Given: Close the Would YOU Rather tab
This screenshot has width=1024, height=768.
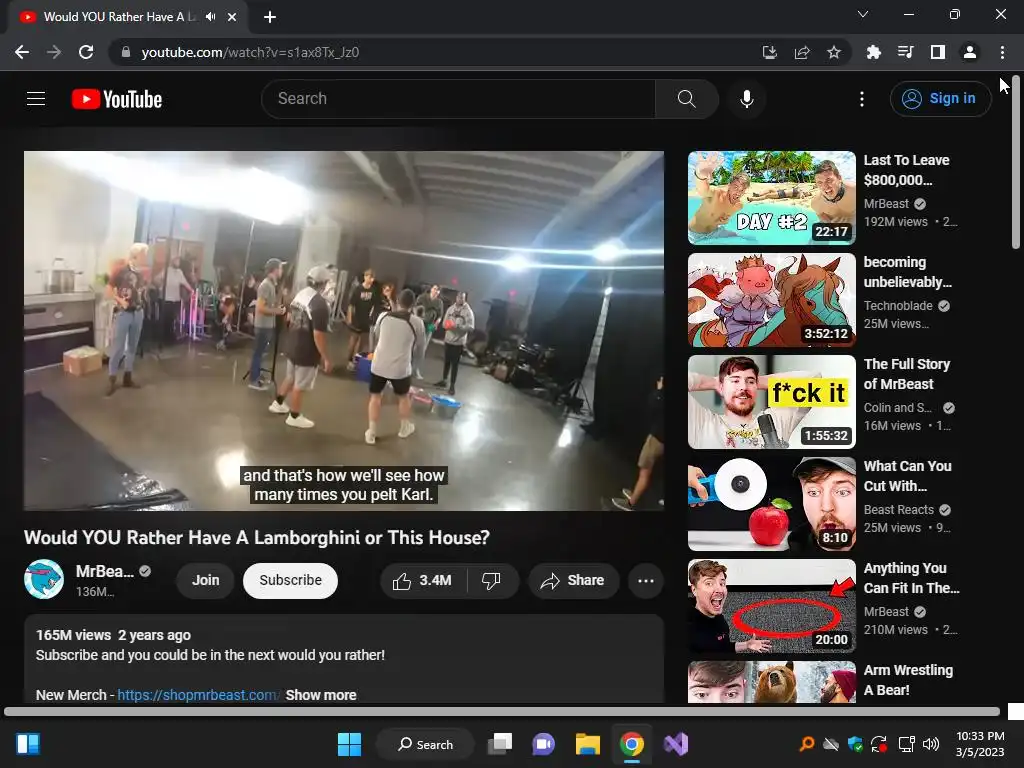Looking at the screenshot, I should coord(232,17).
